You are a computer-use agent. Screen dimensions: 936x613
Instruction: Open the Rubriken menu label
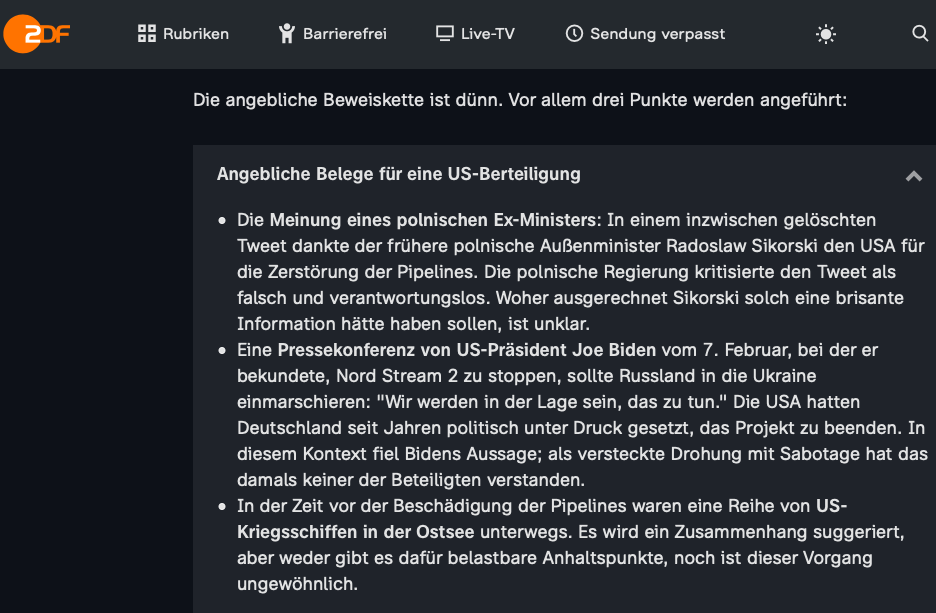(x=196, y=34)
